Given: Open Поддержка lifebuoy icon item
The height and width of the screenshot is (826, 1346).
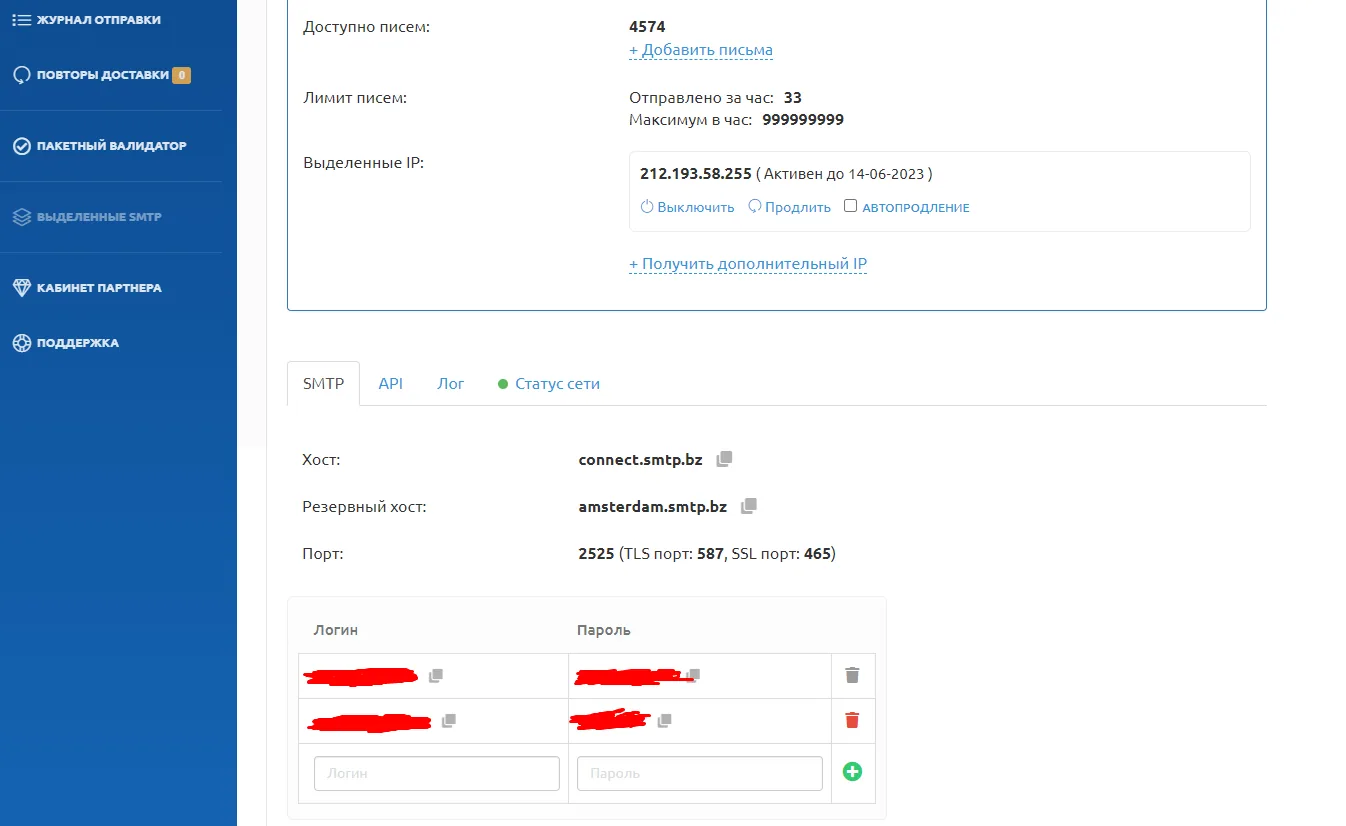Looking at the screenshot, I should coord(66,343).
